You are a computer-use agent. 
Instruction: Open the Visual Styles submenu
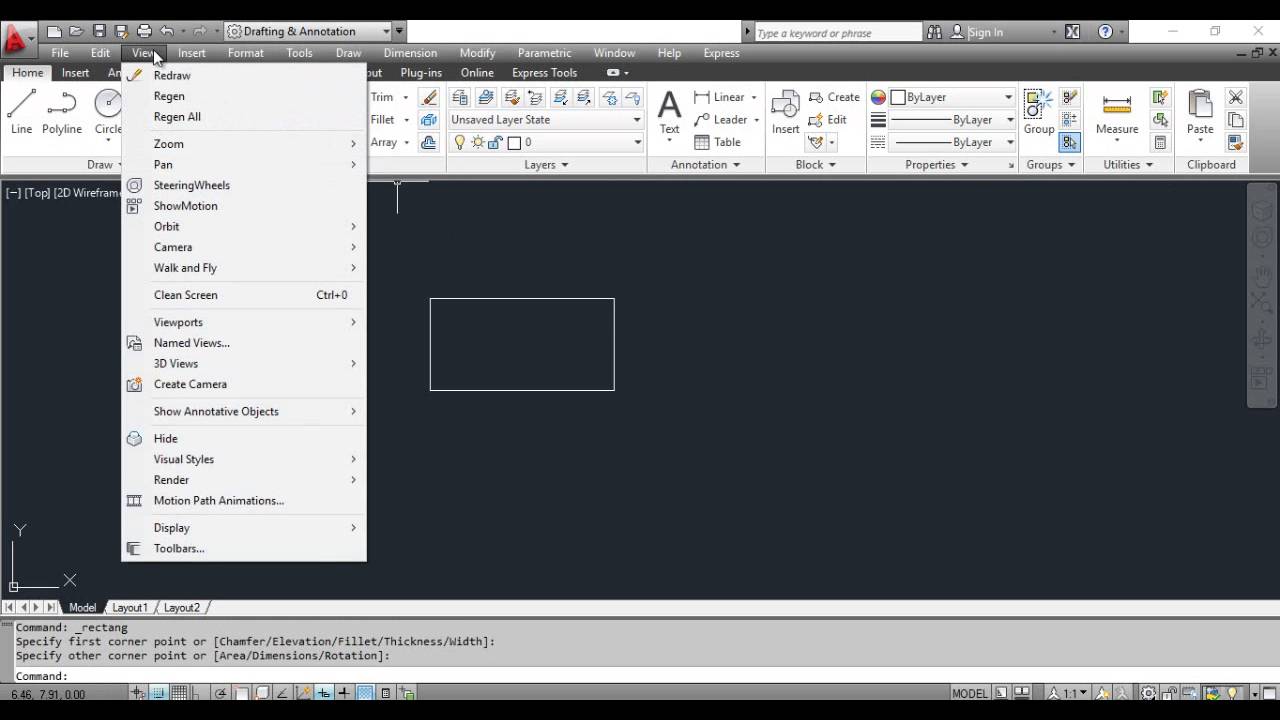(x=244, y=459)
